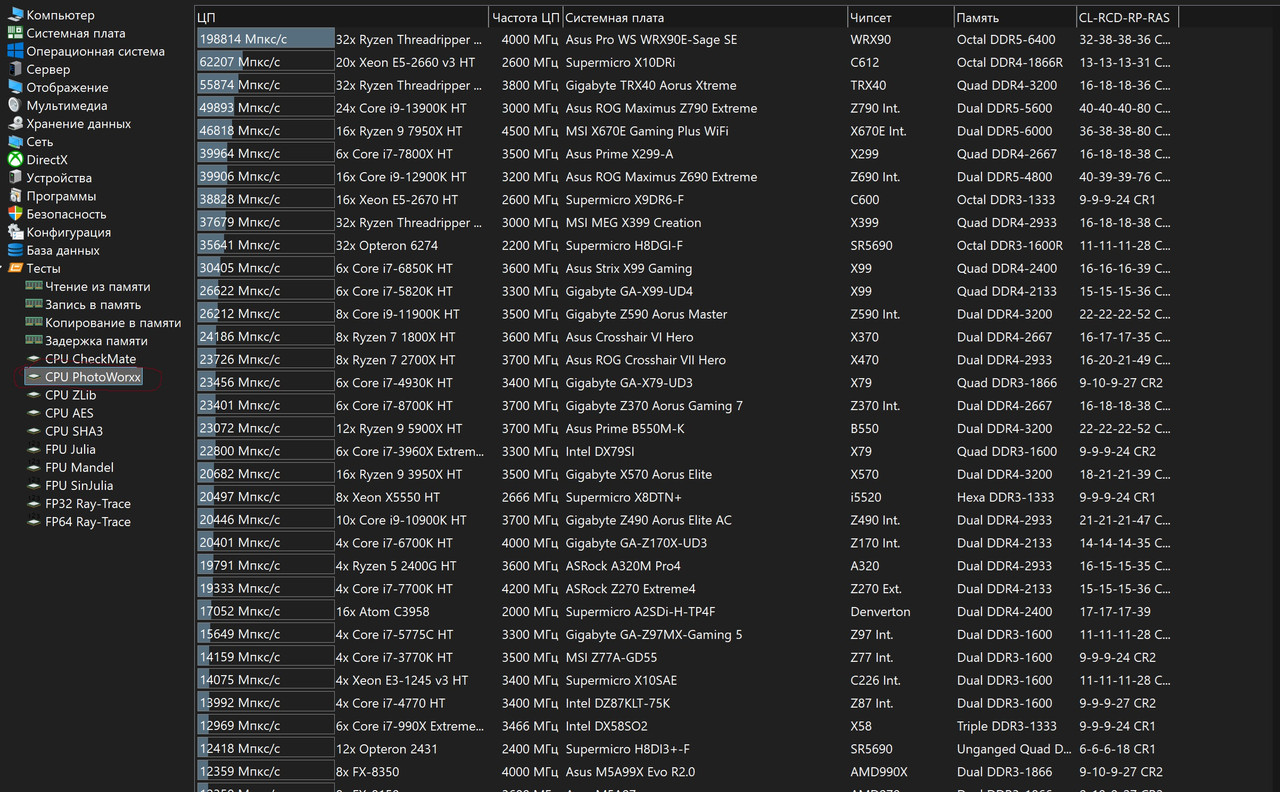Screen dimensions: 1280x792
Task: Select the Устройства devices icon
Action: click(15, 178)
